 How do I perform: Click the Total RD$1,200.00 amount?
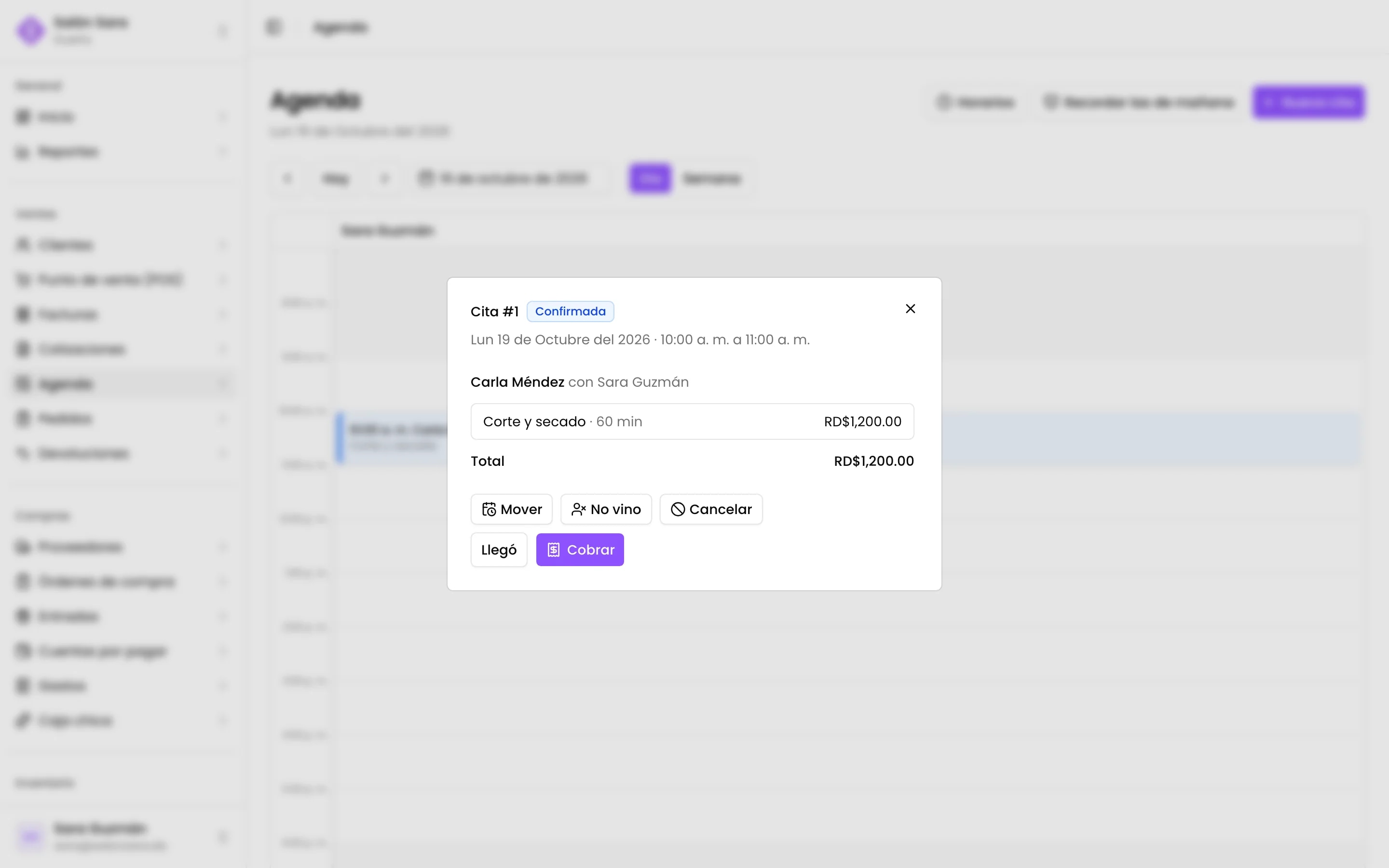coord(873,461)
